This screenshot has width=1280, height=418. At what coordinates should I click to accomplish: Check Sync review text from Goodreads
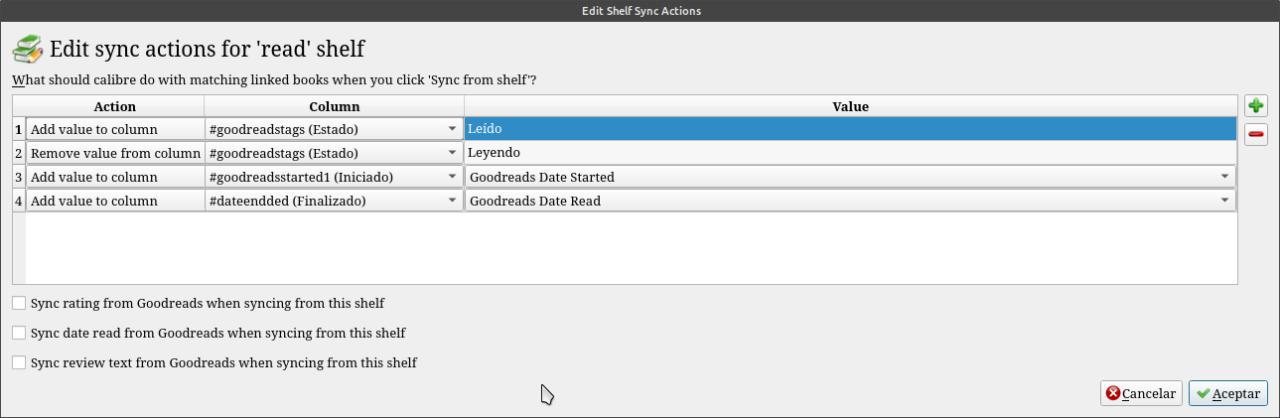(x=19, y=363)
